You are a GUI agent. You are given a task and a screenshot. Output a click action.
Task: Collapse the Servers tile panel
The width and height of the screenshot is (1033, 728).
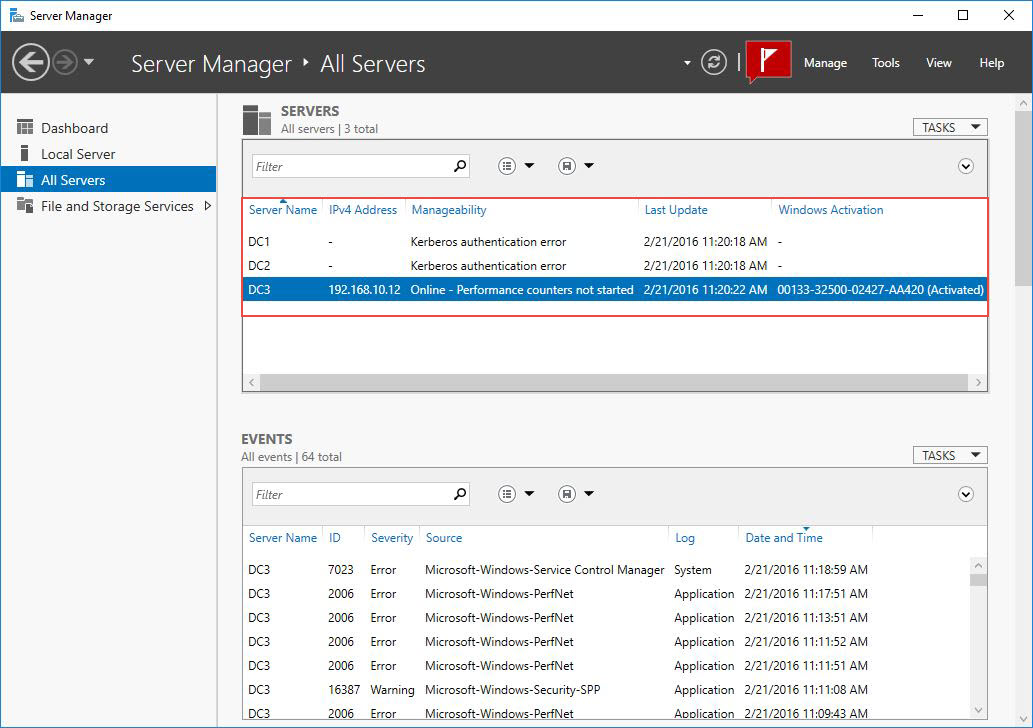[x=965, y=165]
